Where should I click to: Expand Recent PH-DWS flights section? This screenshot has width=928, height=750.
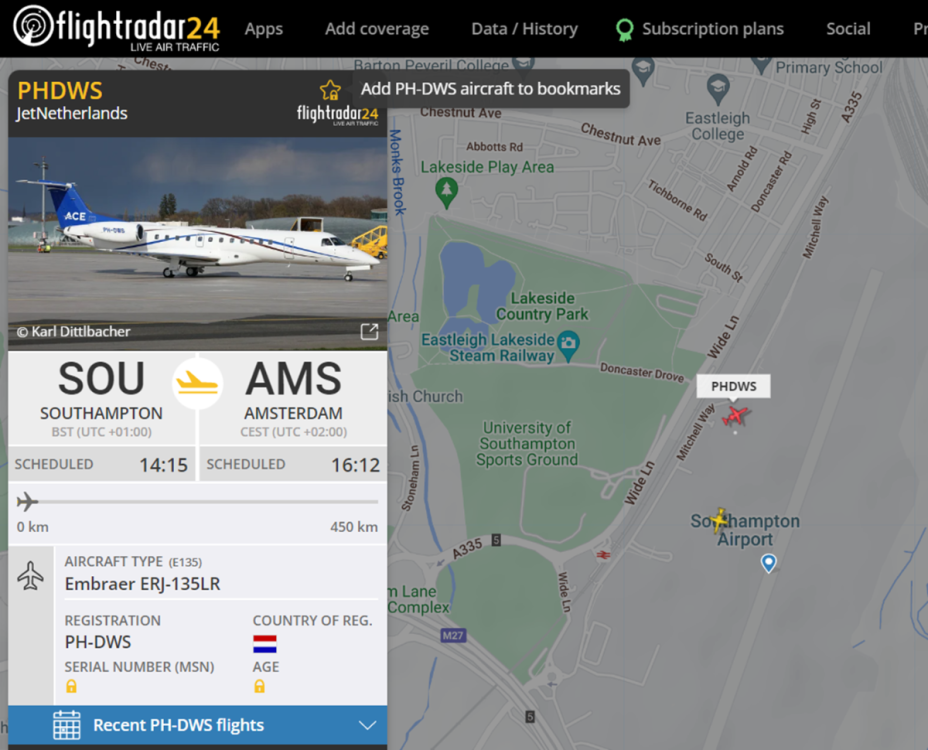(x=198, y=725)
